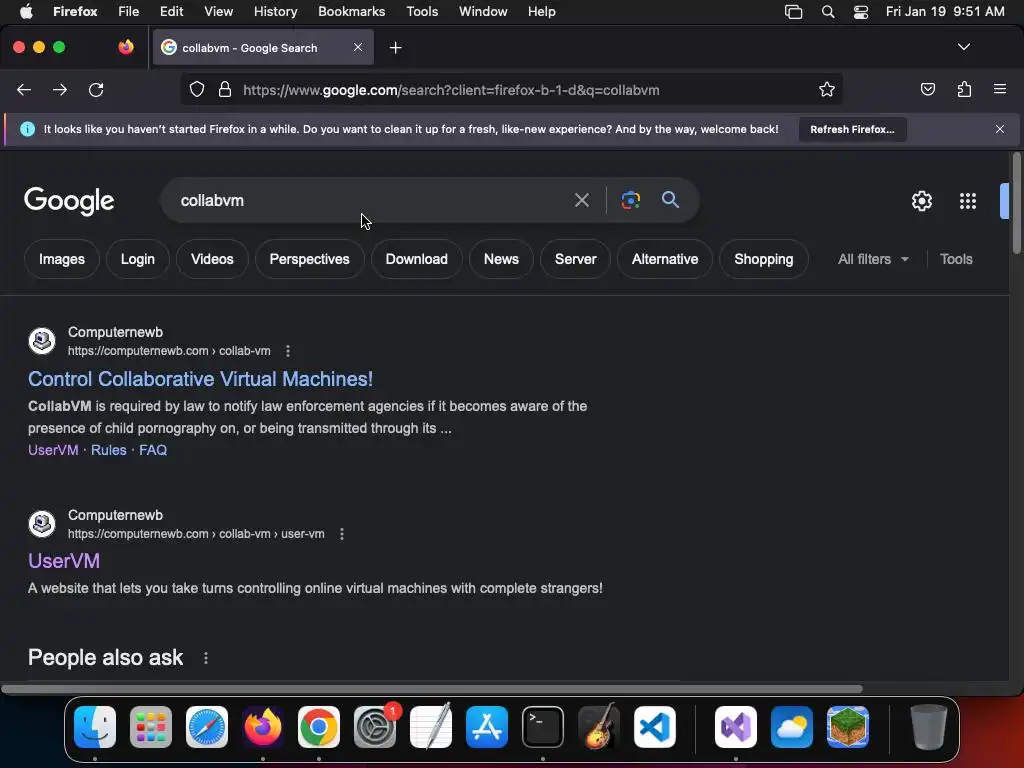
Task: Open App Store from the Dock
Action: tap(487, 727)
